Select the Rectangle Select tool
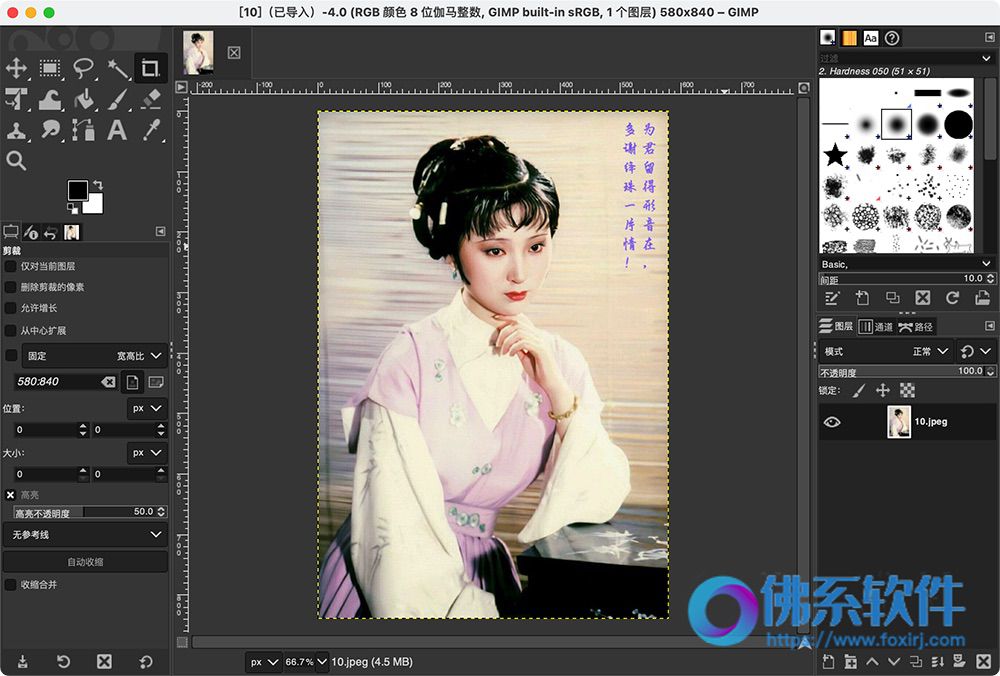 tap(50, 68)
